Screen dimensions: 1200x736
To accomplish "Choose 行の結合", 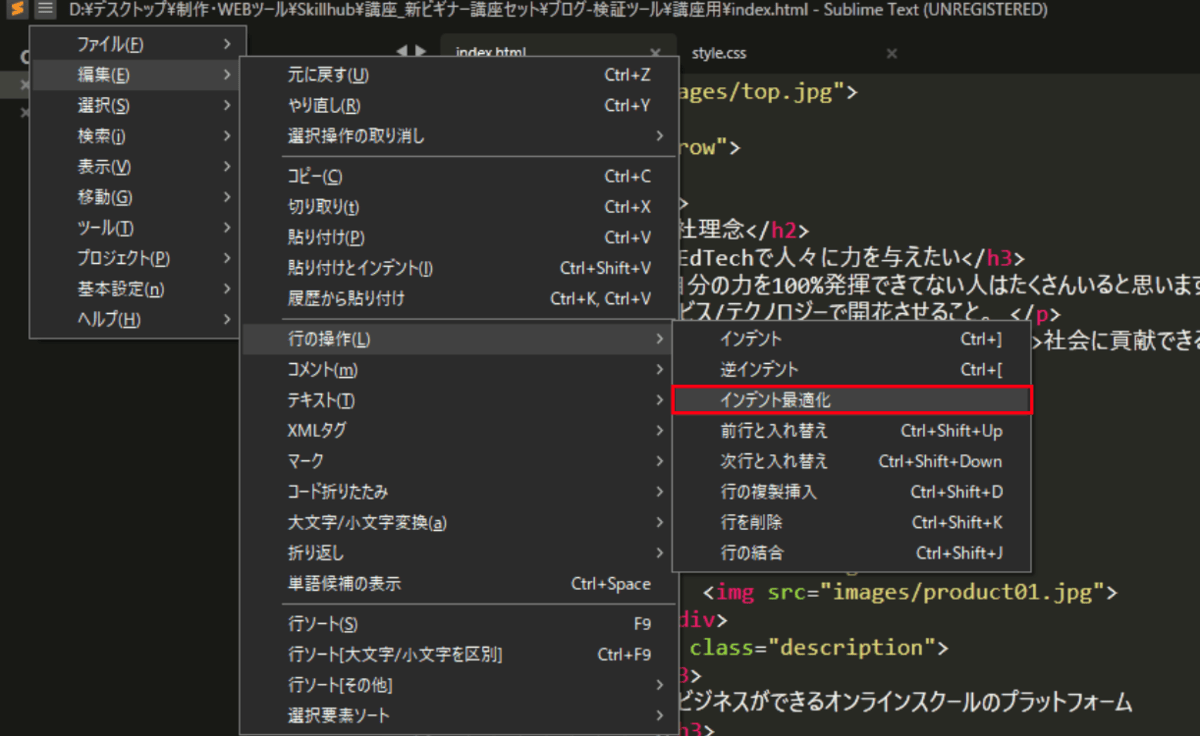I will pos(851,553).
